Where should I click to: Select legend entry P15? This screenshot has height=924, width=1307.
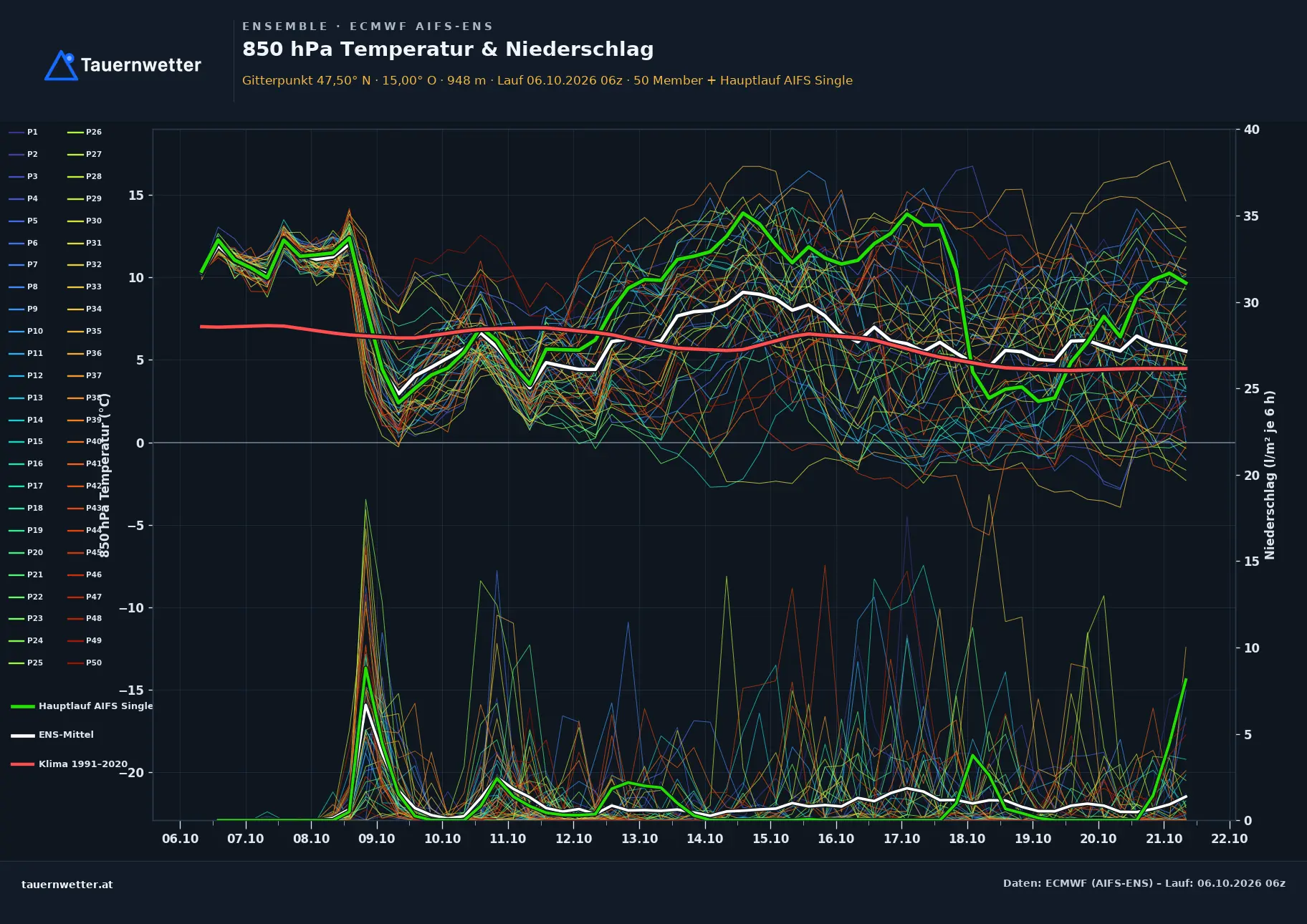(x=26, y=441)
